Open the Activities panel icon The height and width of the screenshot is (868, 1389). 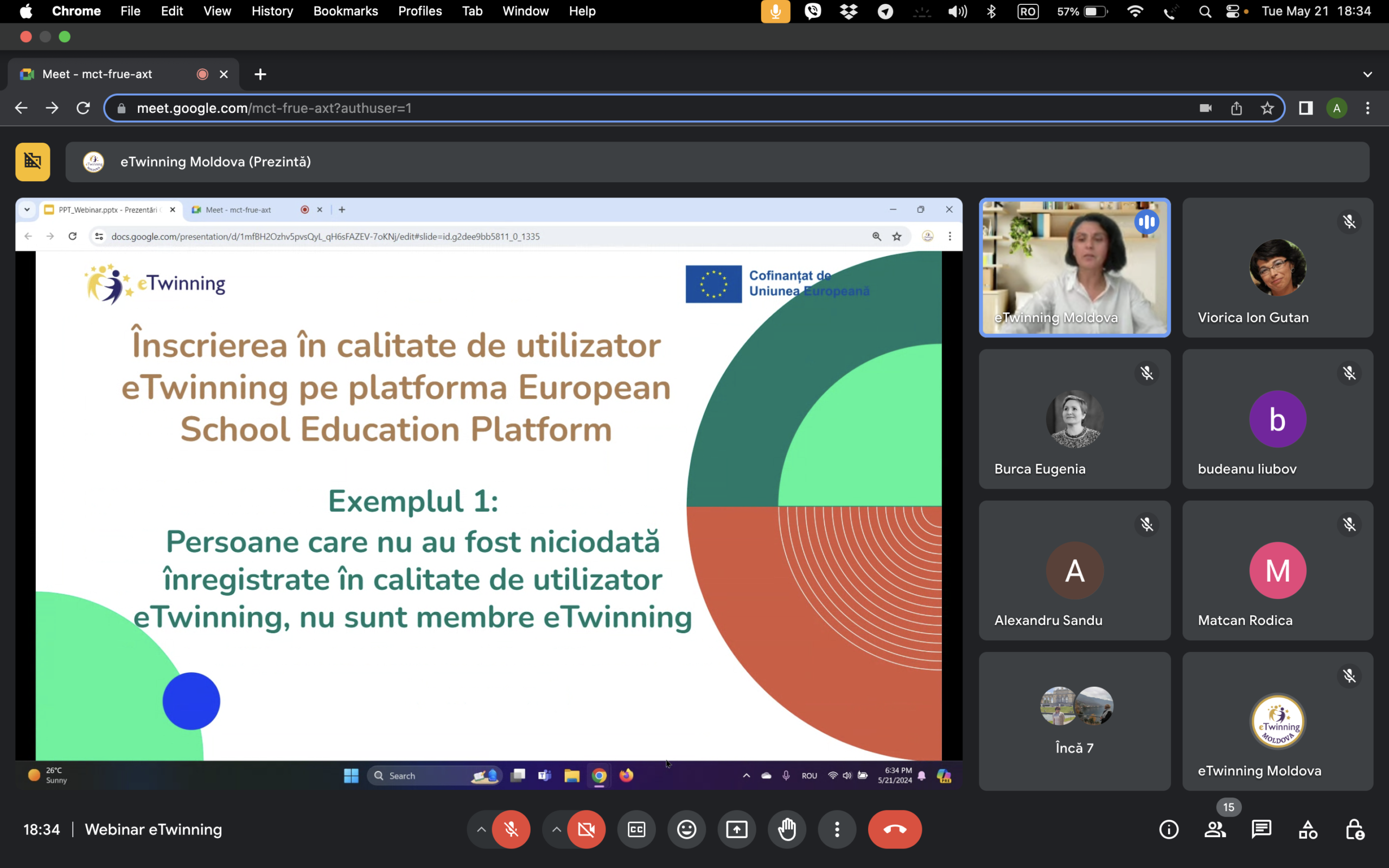(1308, 829)
